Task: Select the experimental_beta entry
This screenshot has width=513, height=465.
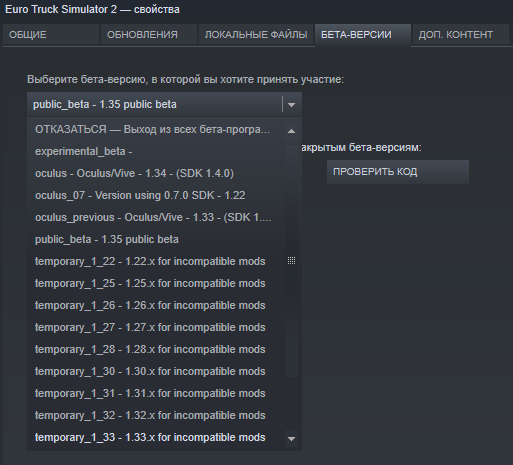Action: coord(156,151)
